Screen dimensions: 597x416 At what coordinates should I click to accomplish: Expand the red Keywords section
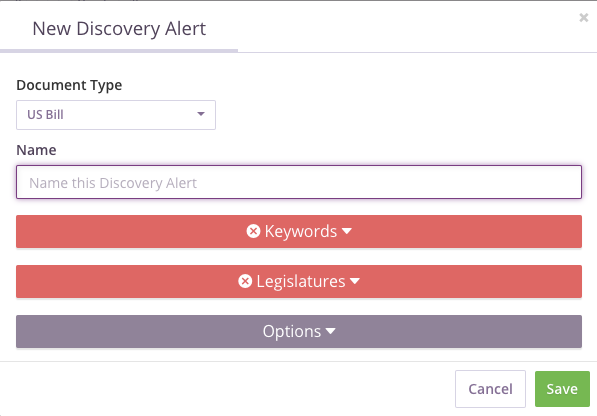pyautogui.click(x=299, y=231)
